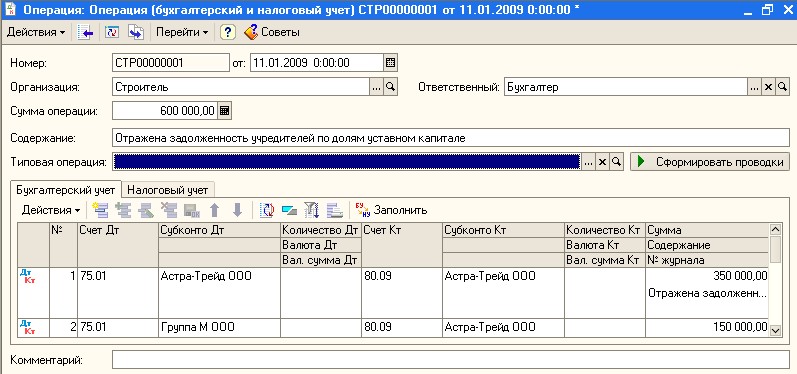
Task: Click the edit row icon in the table toolbar
Action: [x=146, y=210]
